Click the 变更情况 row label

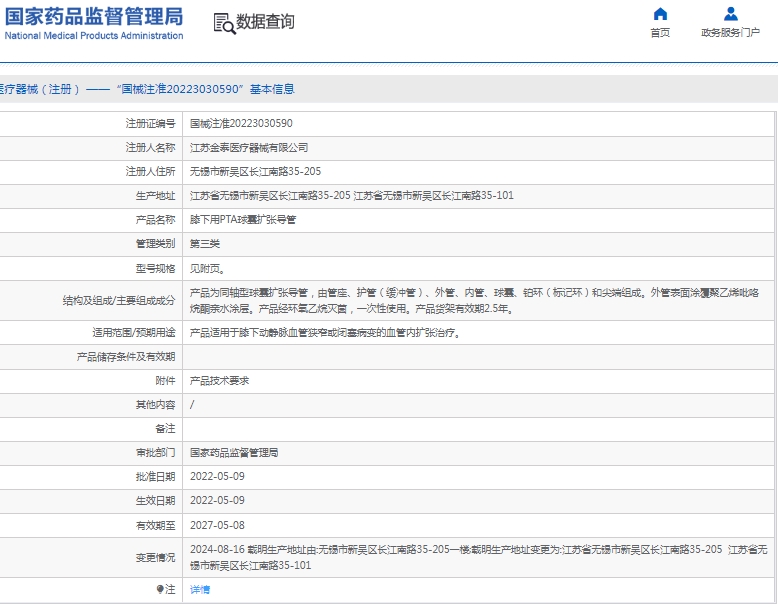(x=155, y=557)
